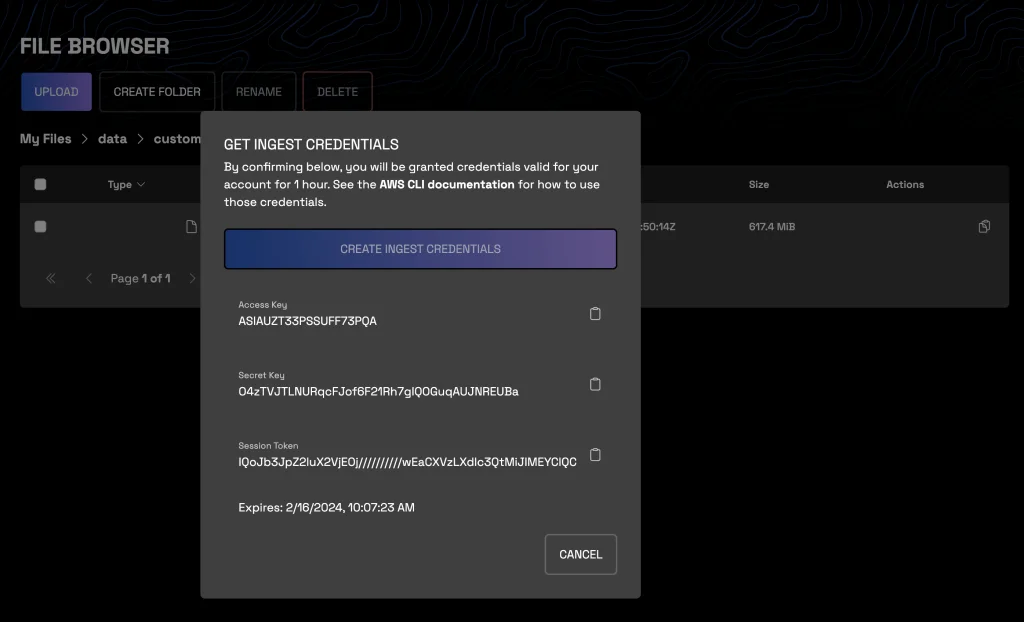Image resolution: width=1024 pixels, height=622 pixels.
Task: Check the checkbox on the file row
Action: pyautogui.click(x=40, y=226)
